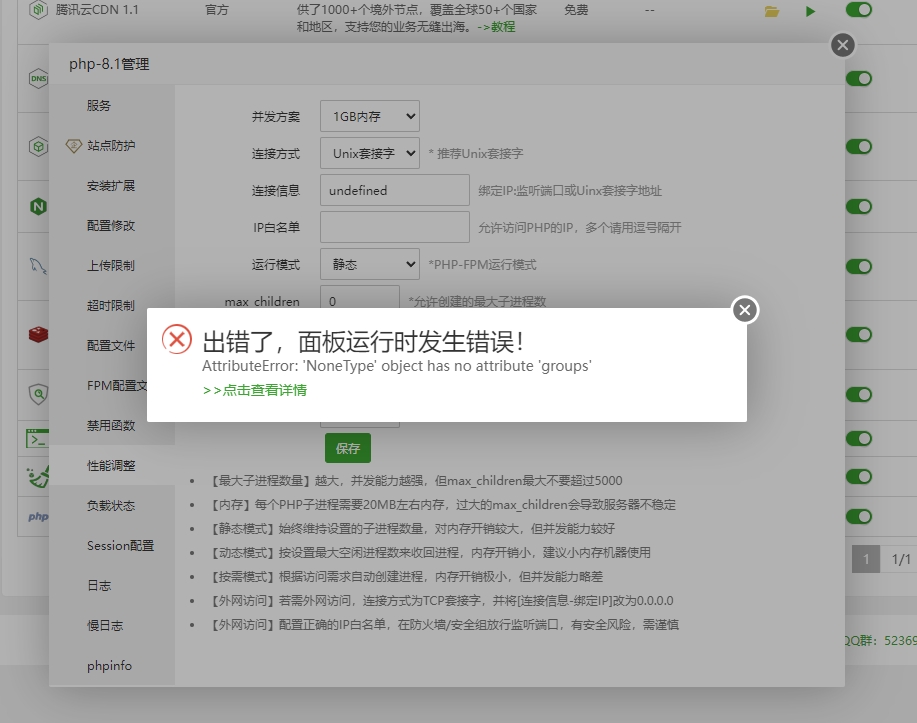Open 配置修改 in sidebar
Screen dimensions: 917x723
click(112, 225)
